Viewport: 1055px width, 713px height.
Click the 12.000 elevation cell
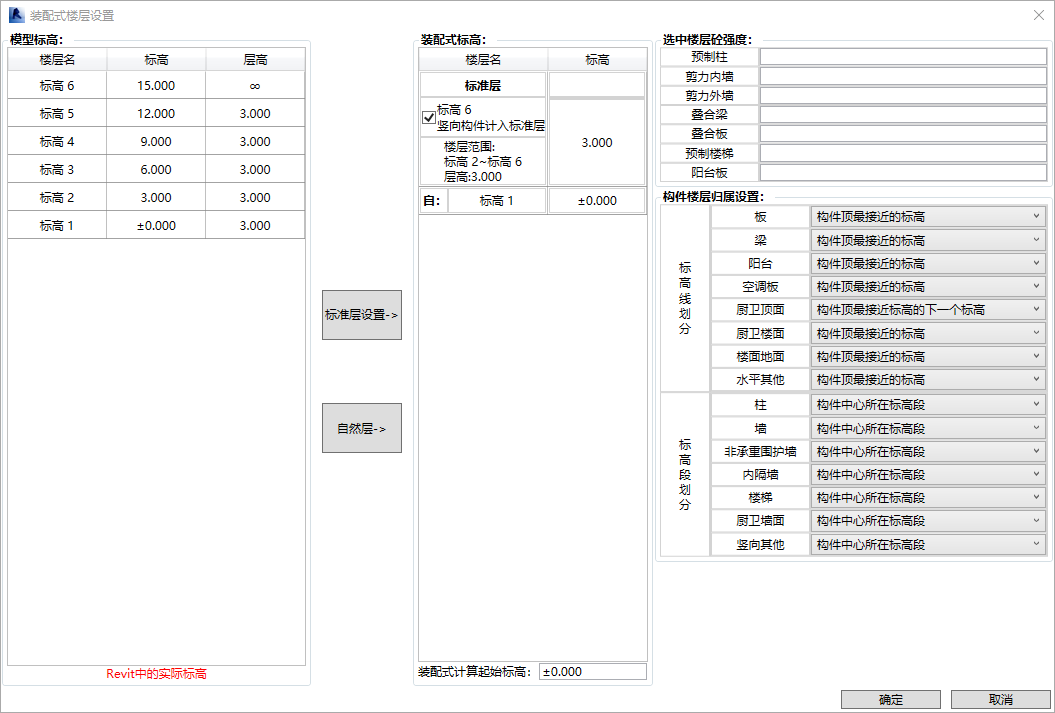pyautogui.click(x=156, y=114)
